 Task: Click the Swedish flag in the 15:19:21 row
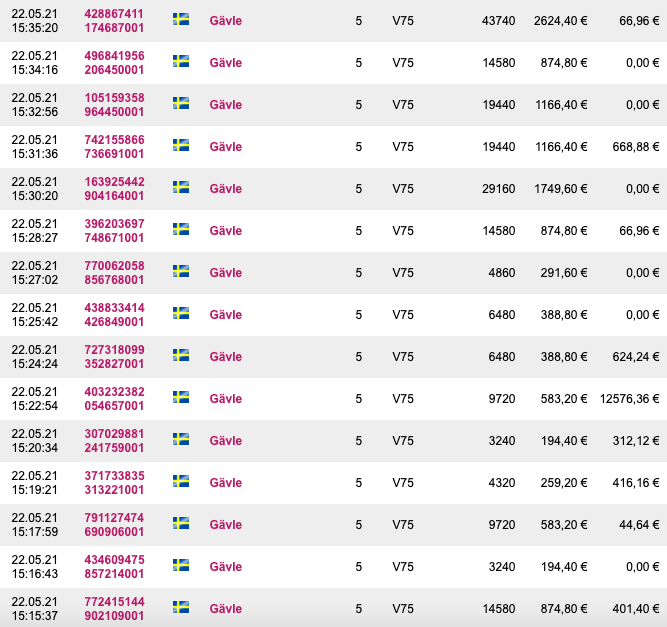(181, 481)
